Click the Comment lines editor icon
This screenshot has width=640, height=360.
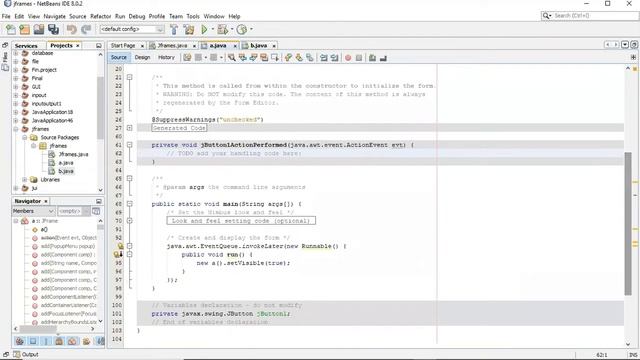coord(372,58)
